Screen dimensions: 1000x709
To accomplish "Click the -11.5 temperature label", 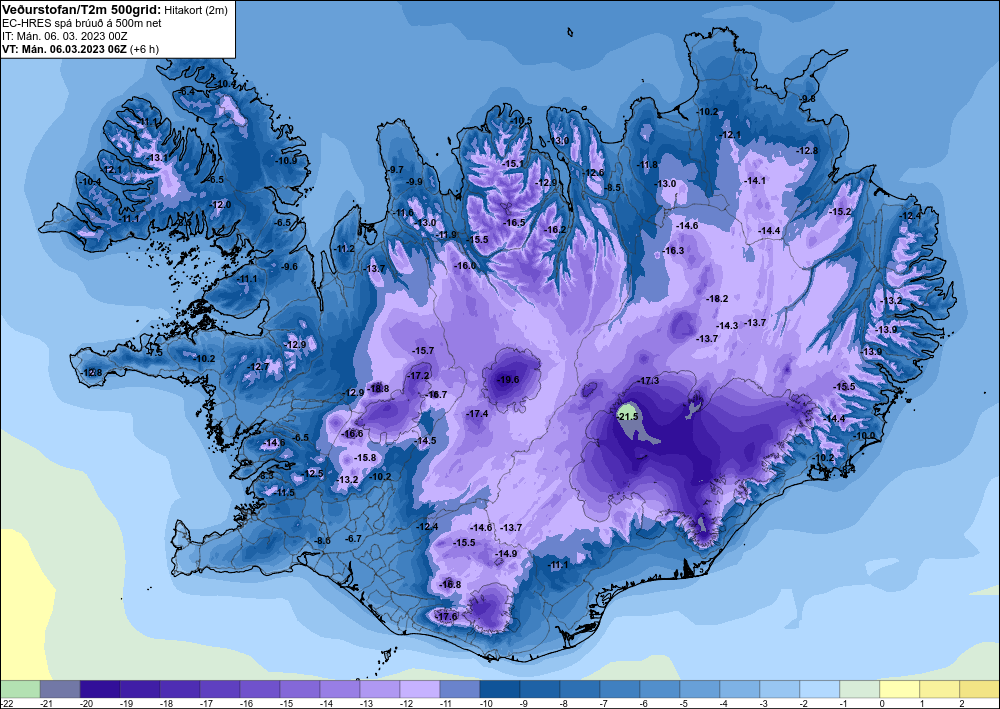I will click(284, 493).
